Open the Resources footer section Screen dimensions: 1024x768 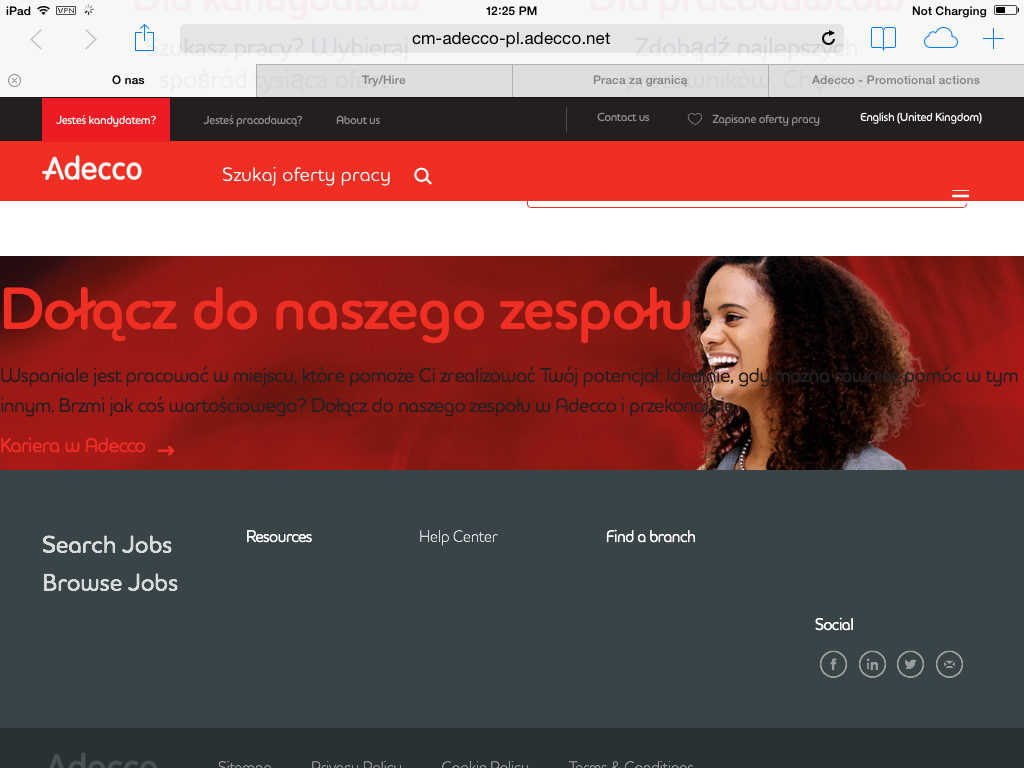pyautogui.click(x=279, y=537)
